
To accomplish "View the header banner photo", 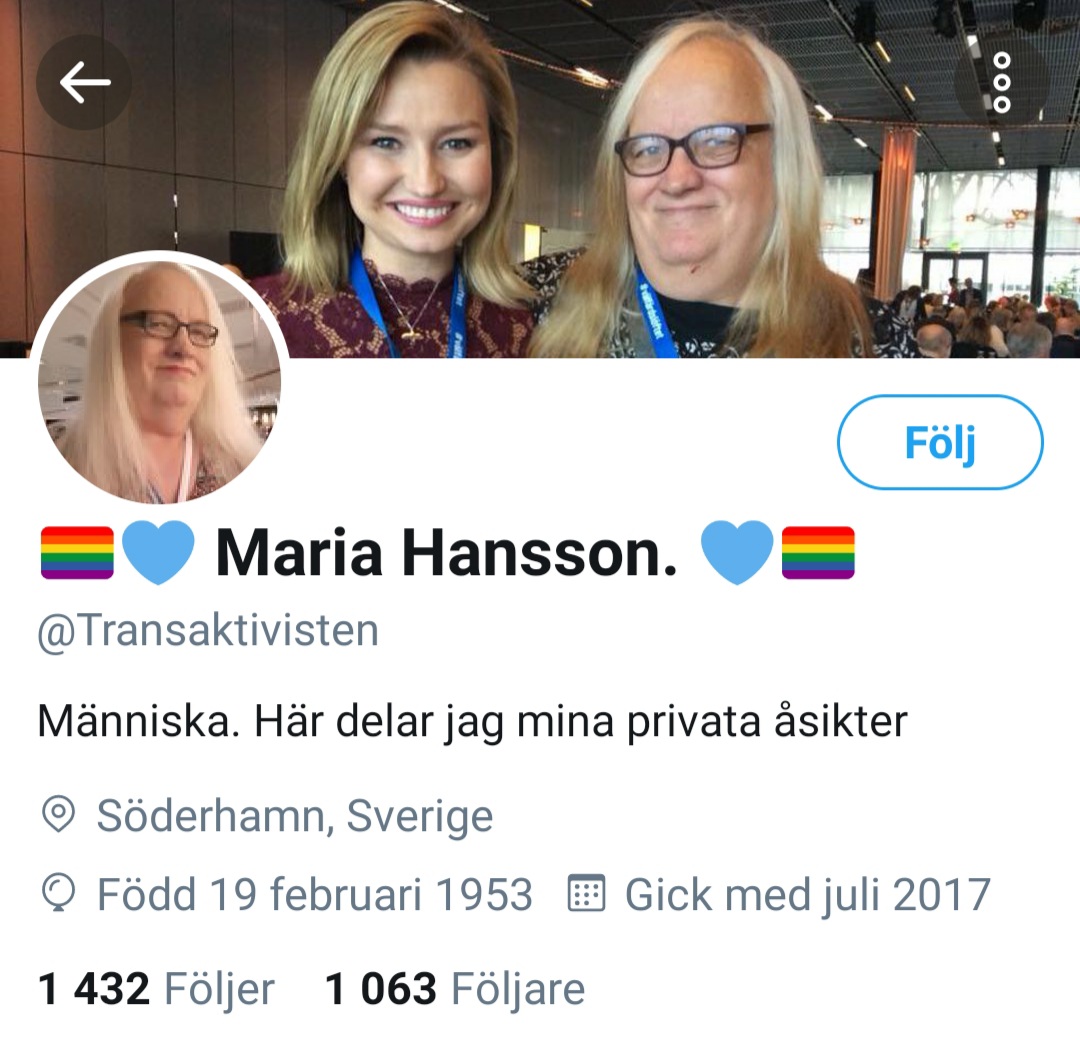I will pyautogui.click(x=540, y=179).
